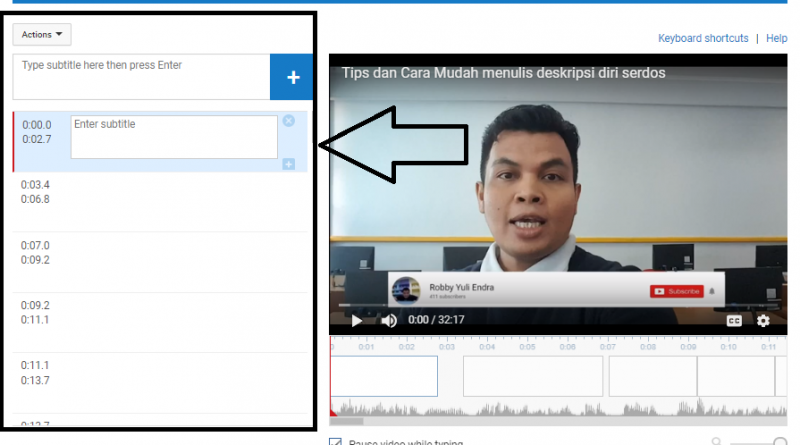
Task: Click the 0:05 mark on the timeline ruler
Action: [527, 347]
